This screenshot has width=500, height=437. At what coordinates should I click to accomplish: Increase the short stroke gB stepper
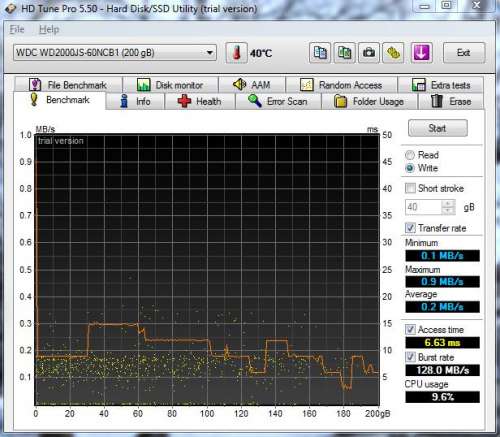tap(448, 204)
